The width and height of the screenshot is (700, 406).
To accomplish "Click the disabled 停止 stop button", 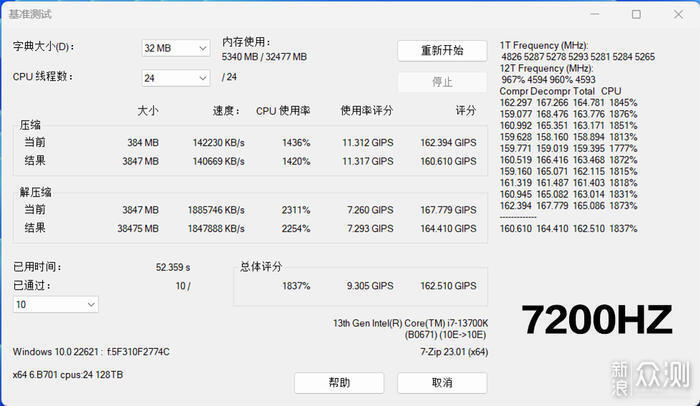I will (442, 82).
